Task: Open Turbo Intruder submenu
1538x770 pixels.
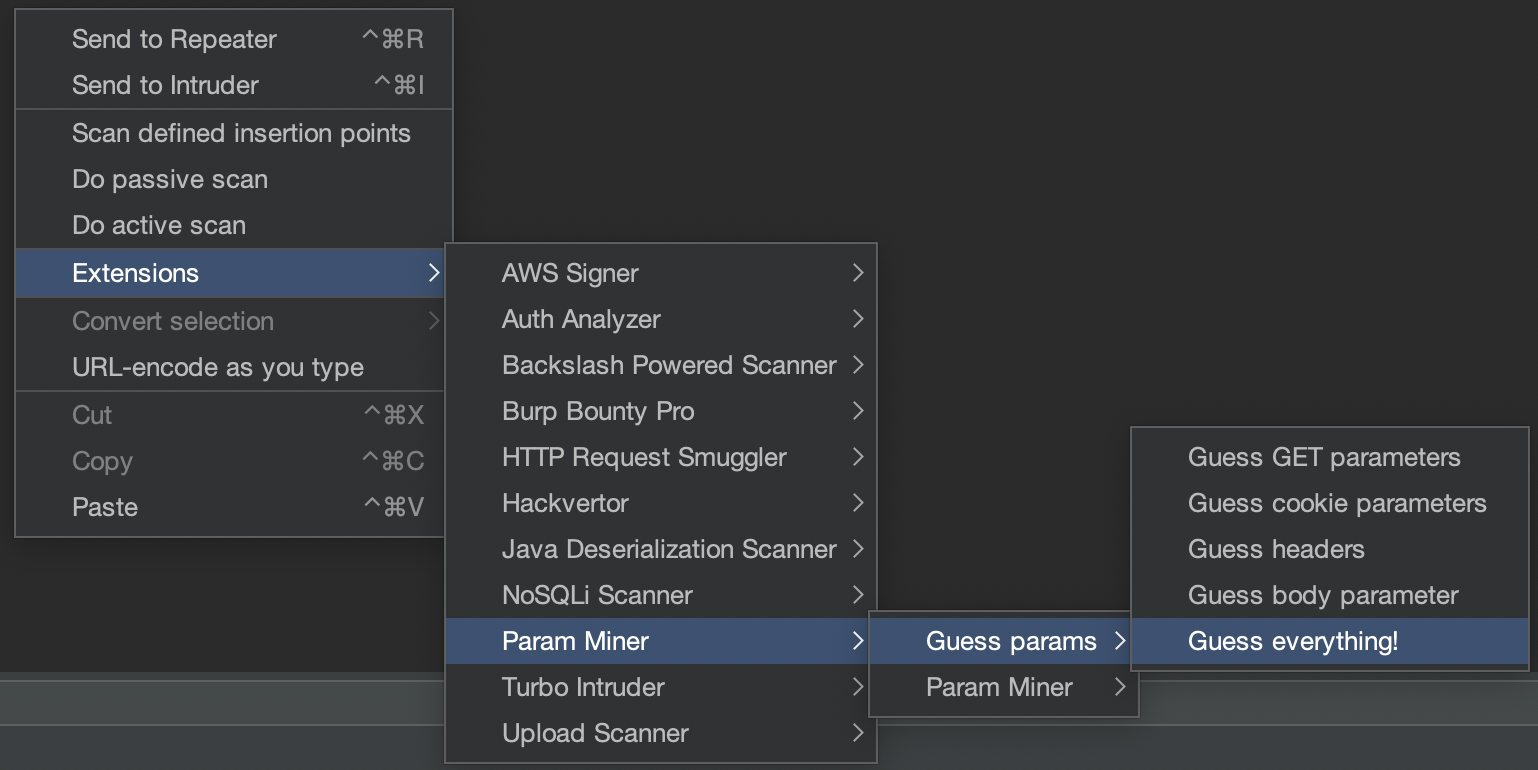Action: [661, 687]
